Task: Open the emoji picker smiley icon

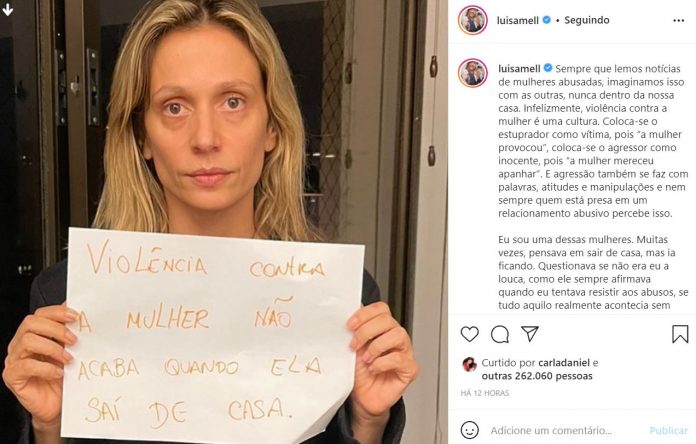Action: pos(470,430)
